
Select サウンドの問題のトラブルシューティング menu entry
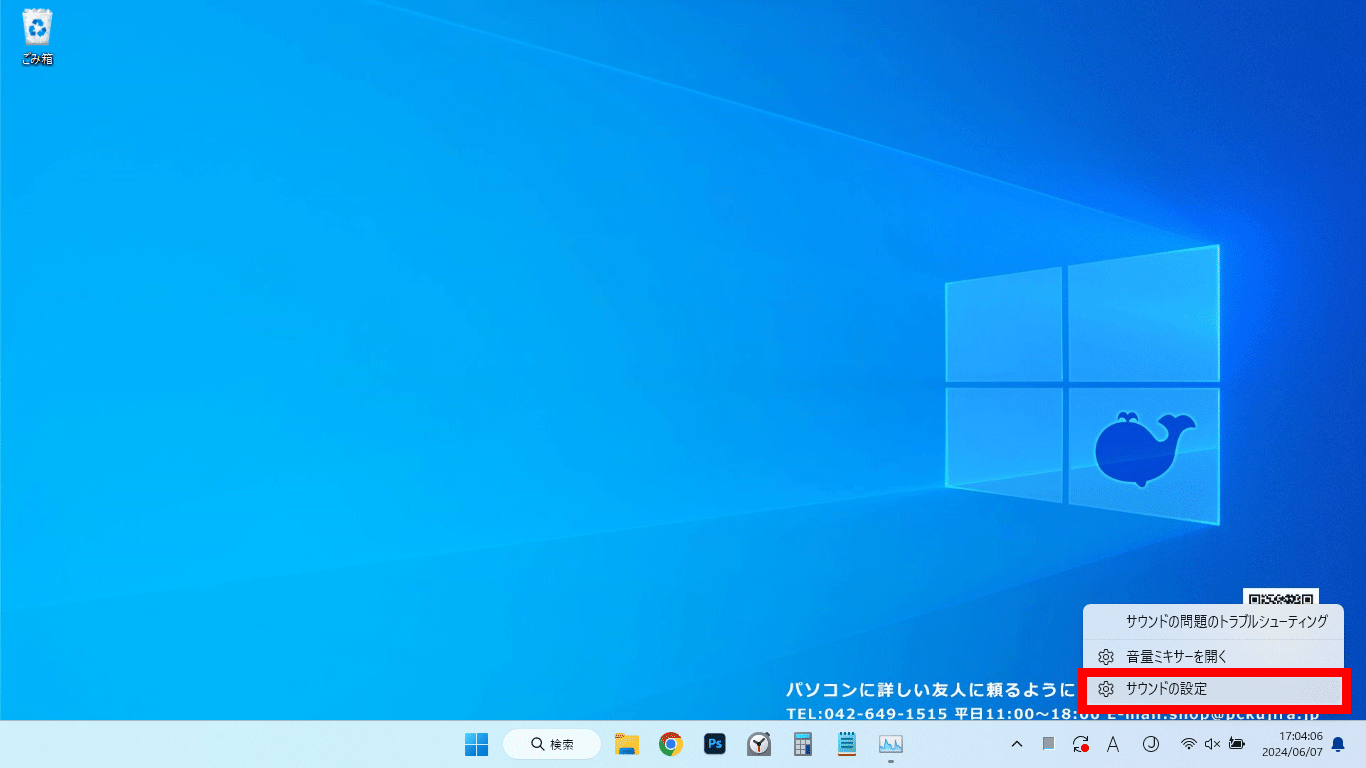click(1226, 621)
